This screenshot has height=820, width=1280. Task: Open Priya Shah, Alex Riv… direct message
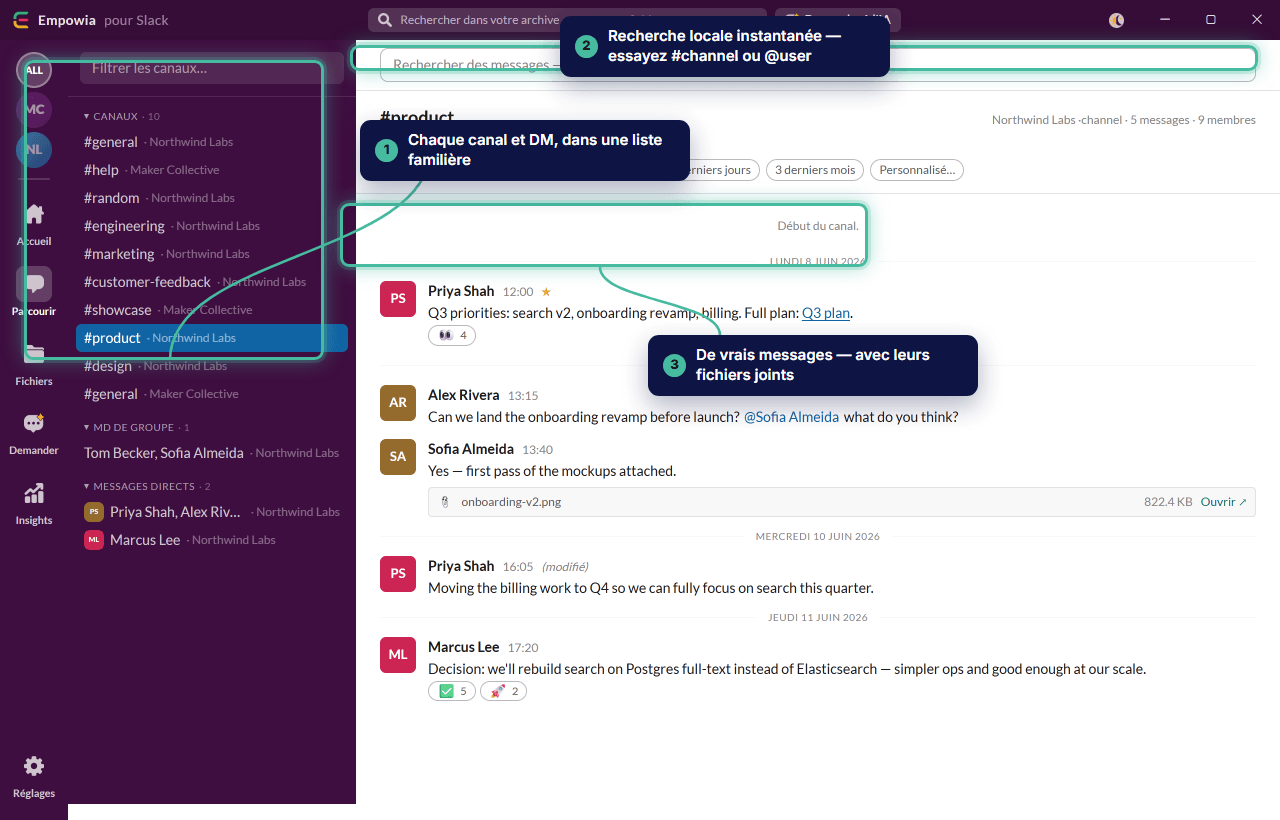(212, 512)
